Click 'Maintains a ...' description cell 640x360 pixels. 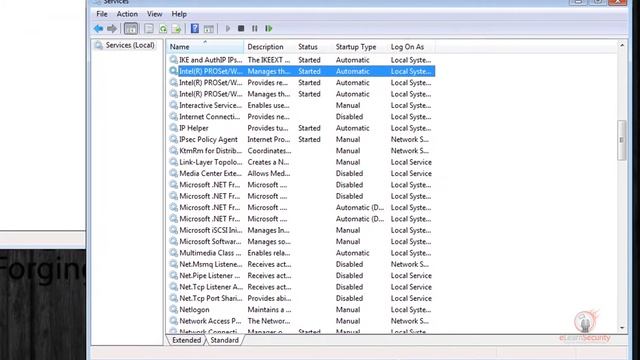269,310
